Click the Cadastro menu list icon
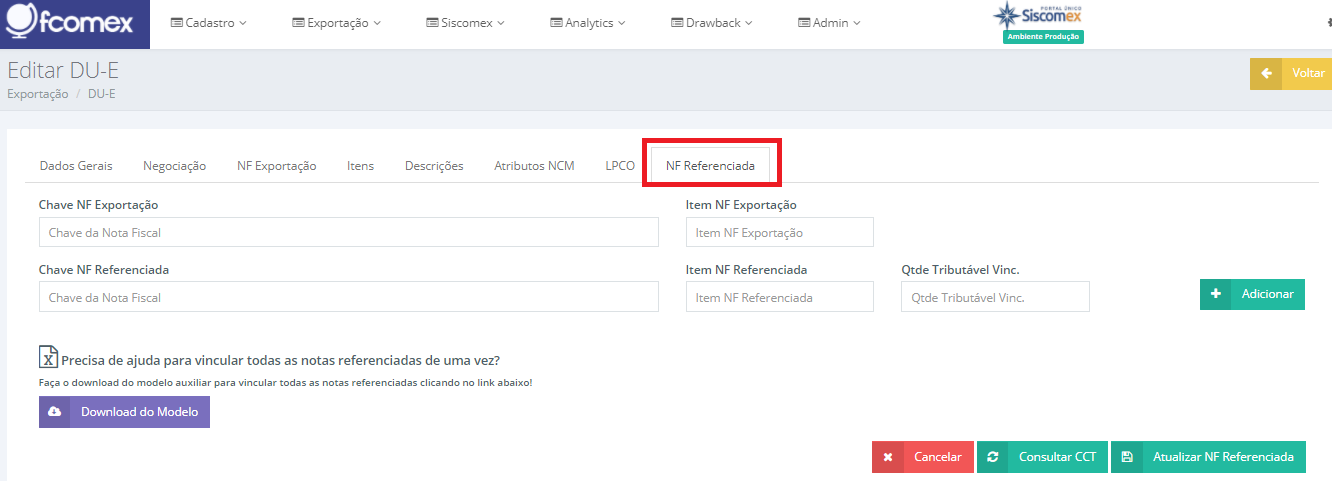Screen dimensions: 1332x481 point(177,22)
